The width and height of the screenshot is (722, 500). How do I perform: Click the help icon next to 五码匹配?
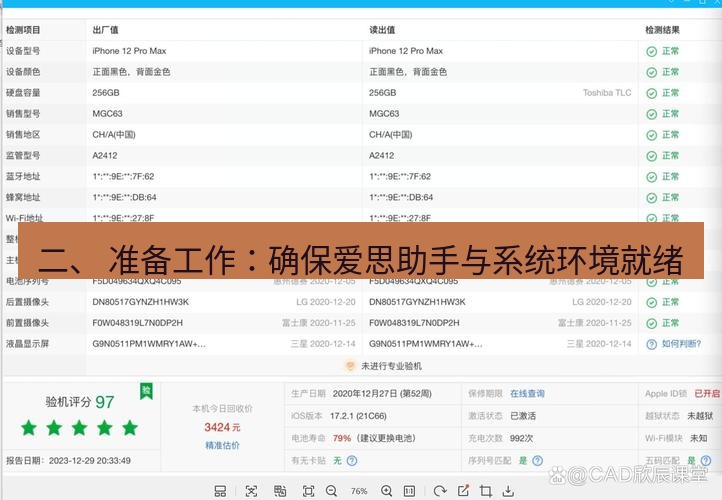705,460
